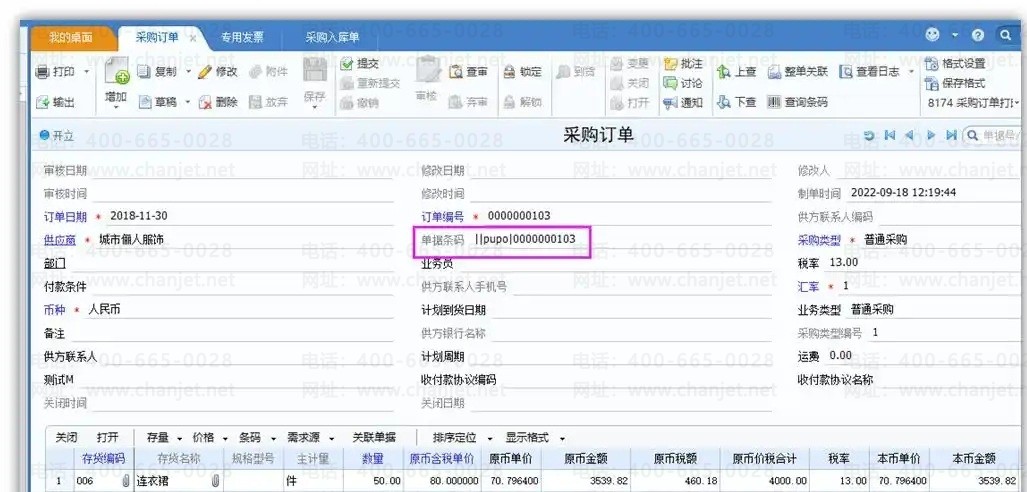Click the 单据号 search input field
Screen dimensions: 1027x492
tap(1000, 135)
